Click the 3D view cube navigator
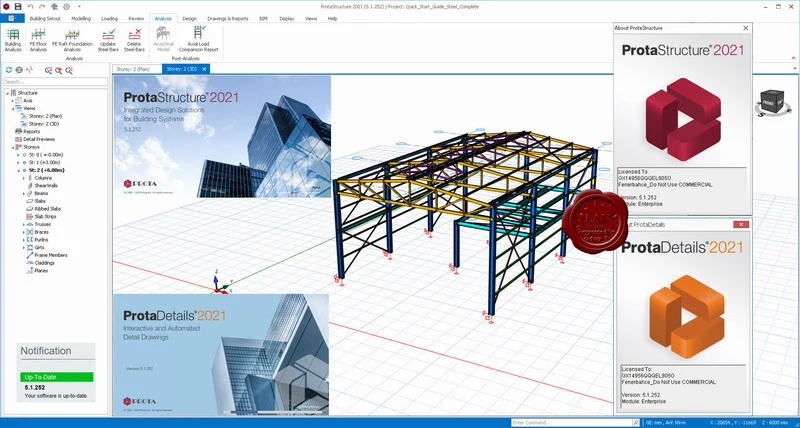800x428 pixels. 772,101
